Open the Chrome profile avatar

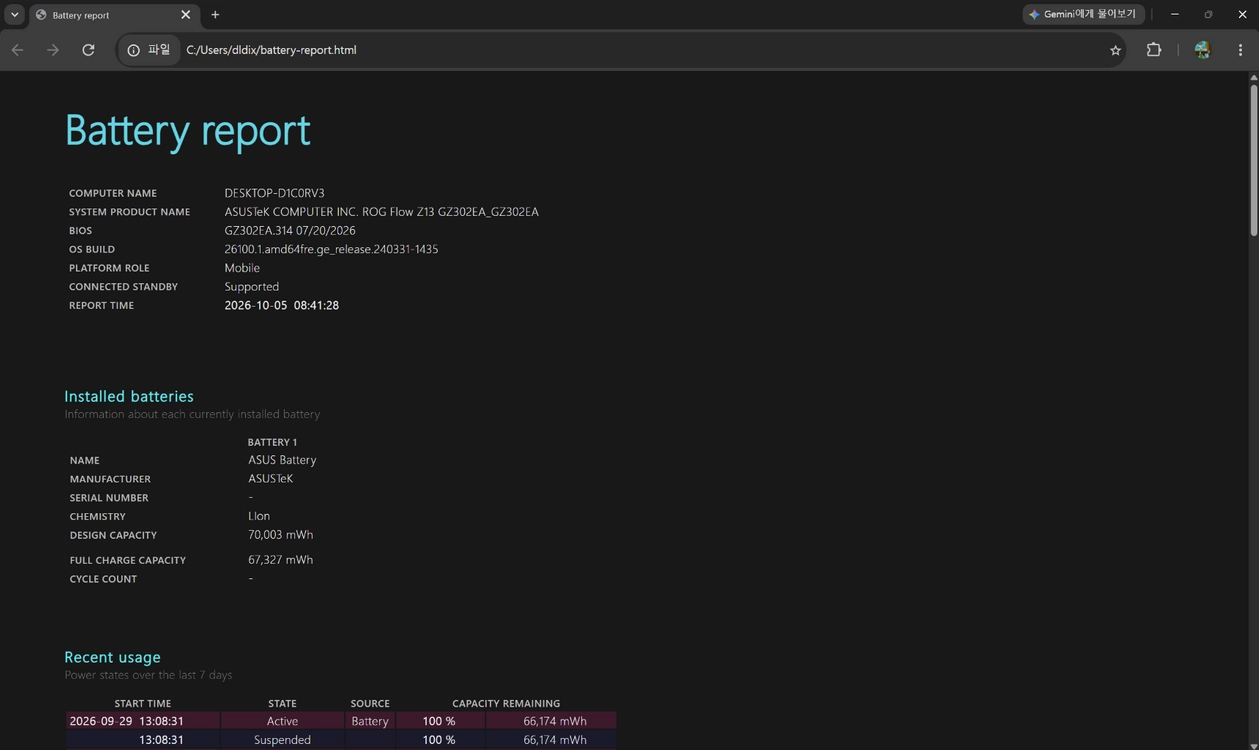coord(1202,50)
